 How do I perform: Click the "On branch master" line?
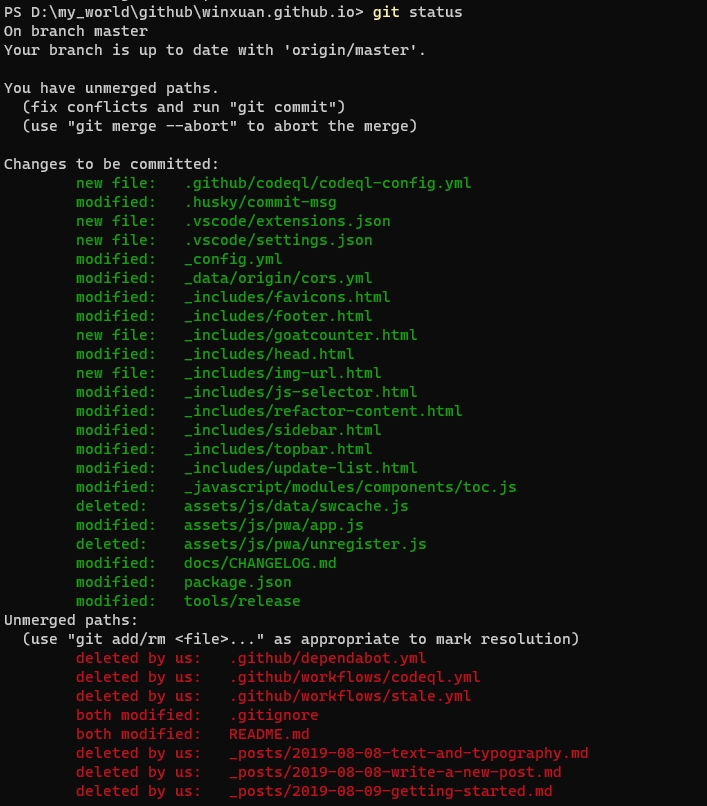[76, 31]
